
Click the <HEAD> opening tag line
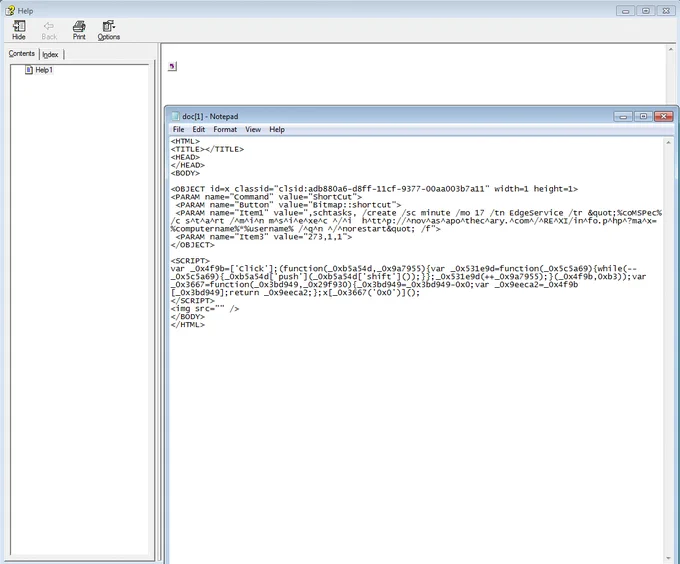185,157
